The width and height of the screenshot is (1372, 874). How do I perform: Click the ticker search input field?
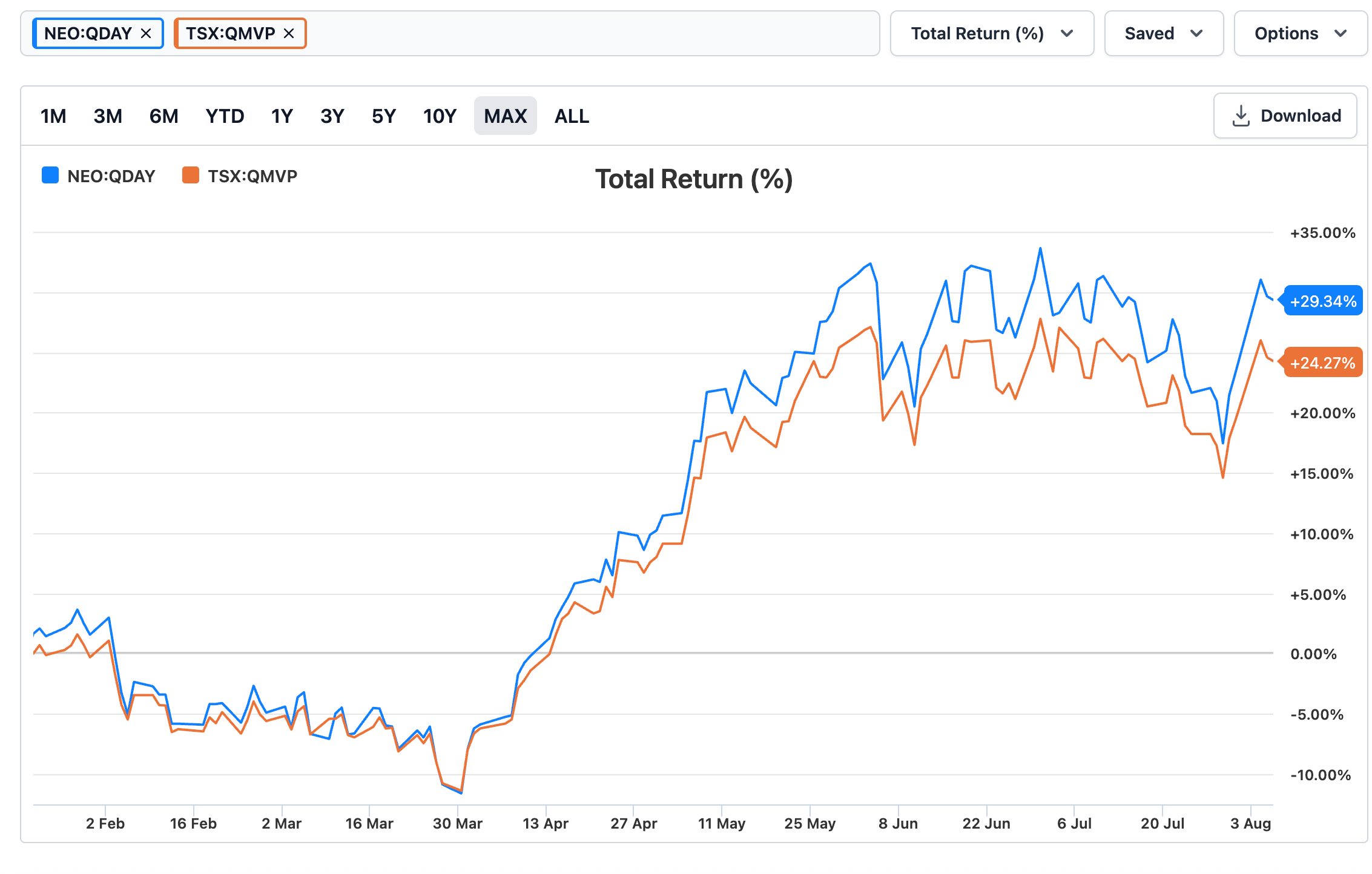click(592, 33)
